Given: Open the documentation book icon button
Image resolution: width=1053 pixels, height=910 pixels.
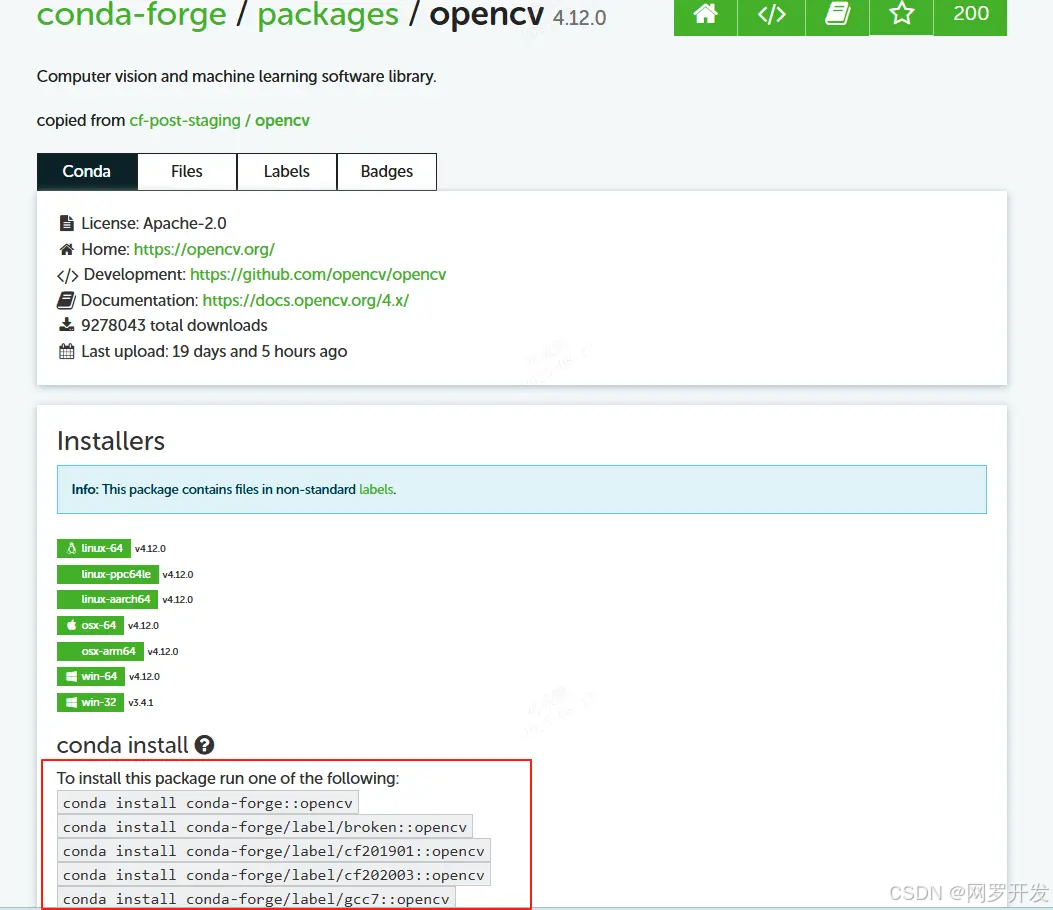Looking at the screenshot, I should 837,15.
